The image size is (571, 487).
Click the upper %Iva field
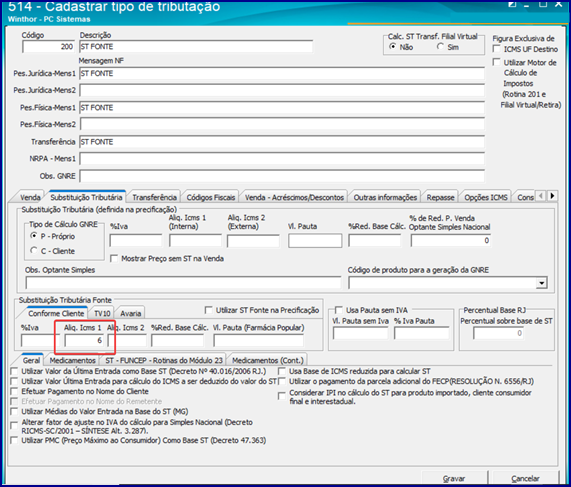point(136,241)
